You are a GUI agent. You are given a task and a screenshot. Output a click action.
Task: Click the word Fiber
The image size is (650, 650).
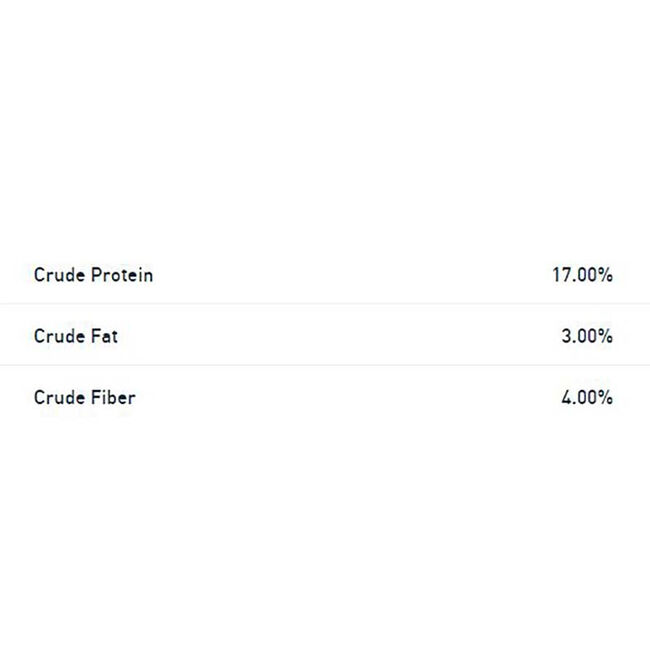pyautogui.click(x=113, y=397)
